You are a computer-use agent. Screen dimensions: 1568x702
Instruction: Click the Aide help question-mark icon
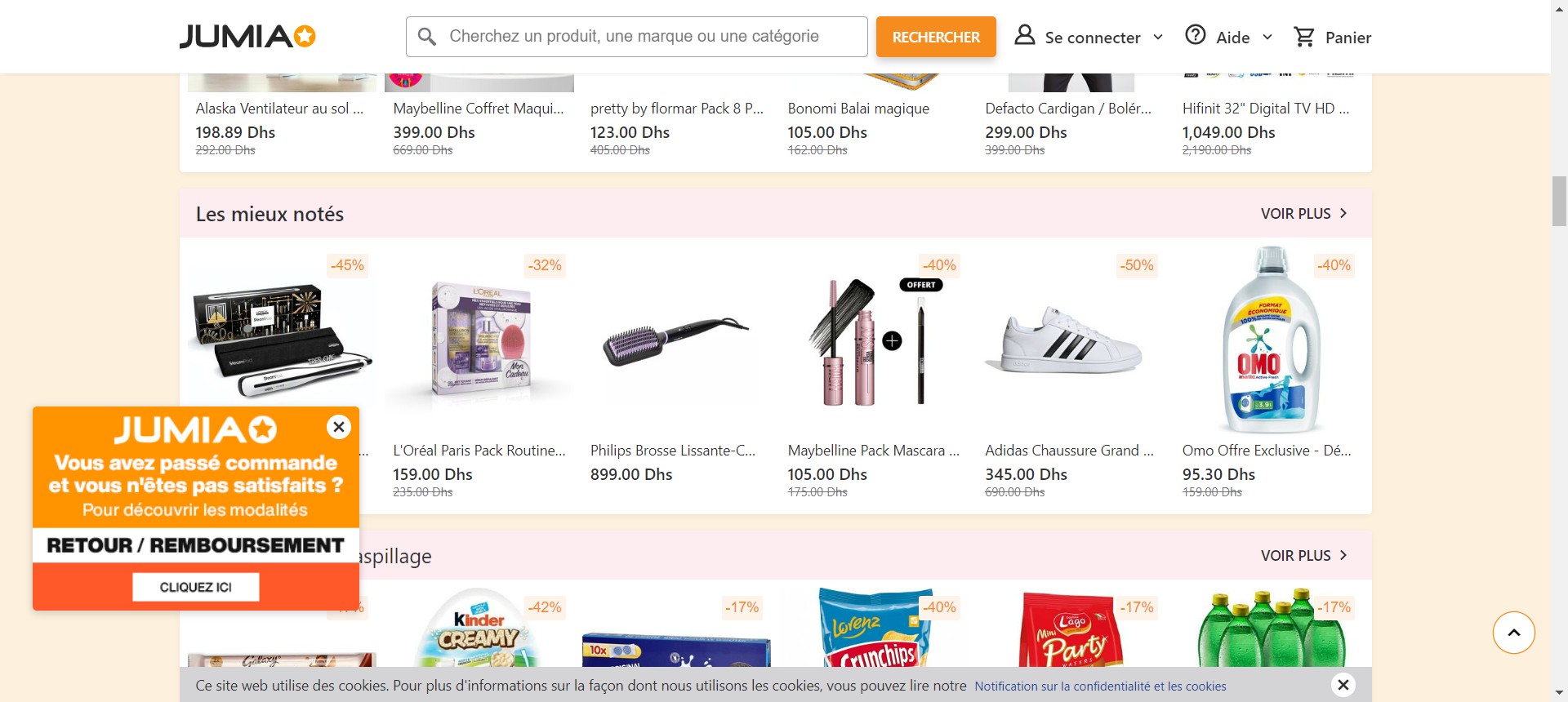pyautogui.click(x=1196, y=35)
